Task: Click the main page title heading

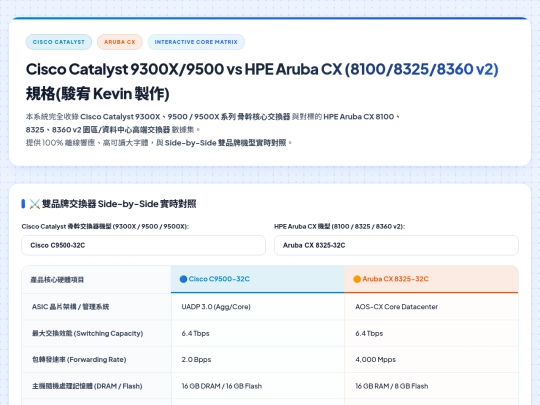Action: pos(262,81)
